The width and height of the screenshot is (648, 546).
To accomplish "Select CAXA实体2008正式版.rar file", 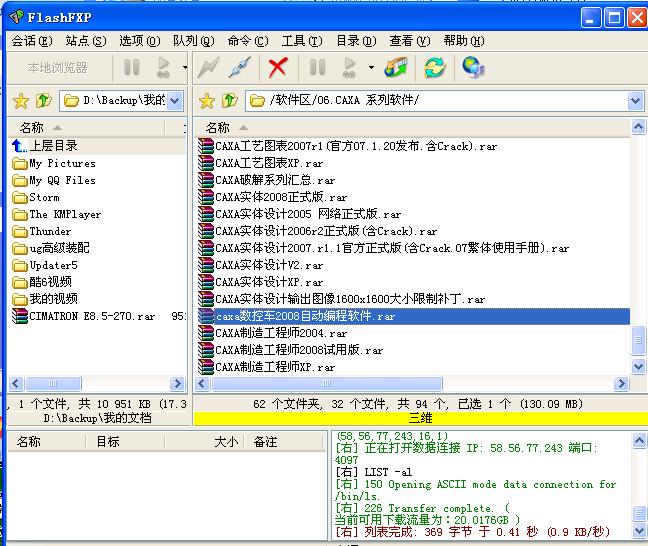I will pyautogui.click(x=273, y=198).
